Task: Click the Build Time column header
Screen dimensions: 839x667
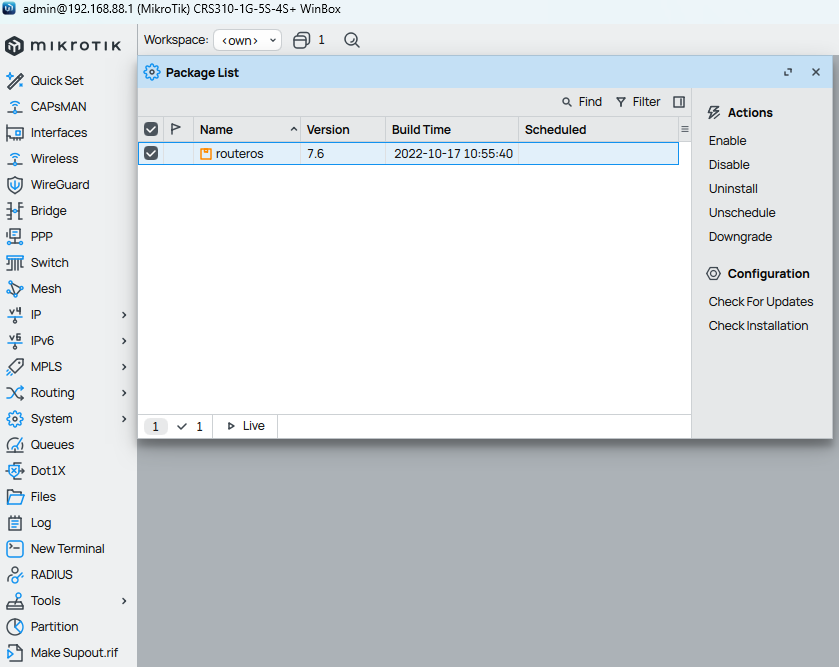Action: click(452, 129)
